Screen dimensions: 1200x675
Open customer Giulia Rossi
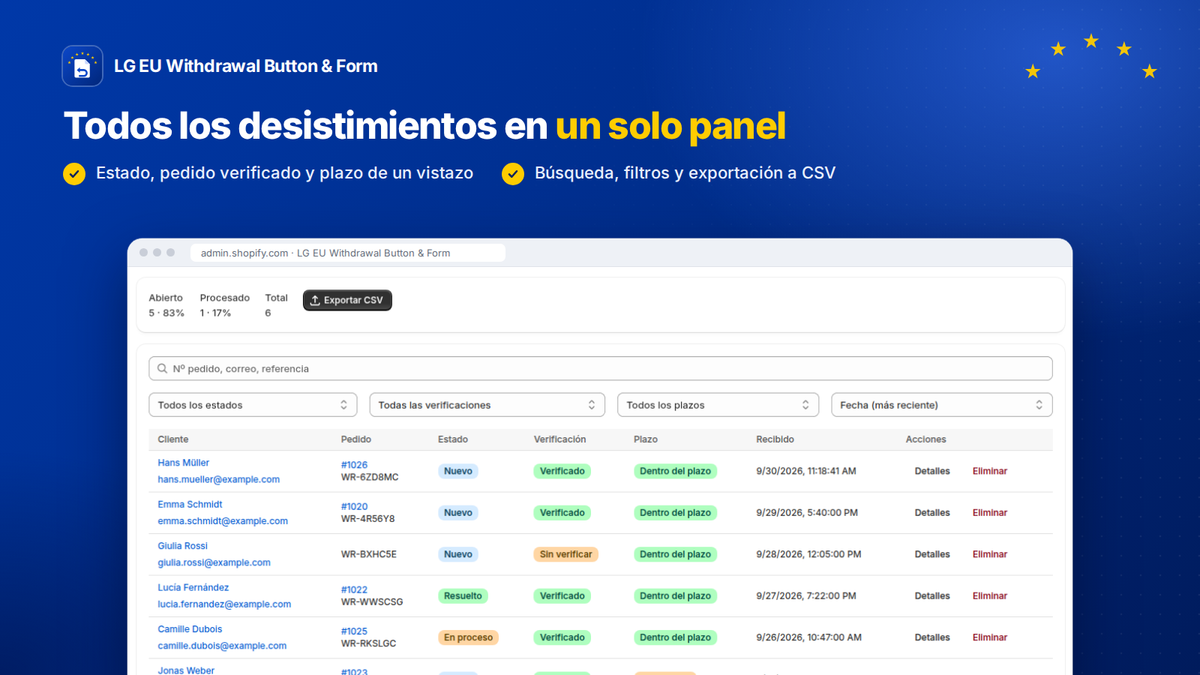point(182,546)
